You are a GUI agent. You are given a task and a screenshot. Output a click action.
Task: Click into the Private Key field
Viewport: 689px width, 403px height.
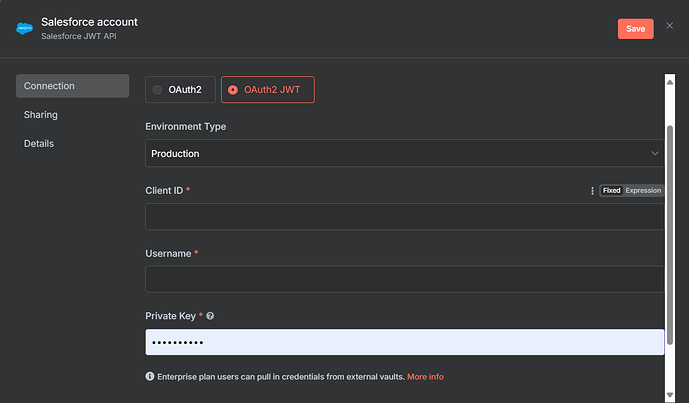coord(405,342)
